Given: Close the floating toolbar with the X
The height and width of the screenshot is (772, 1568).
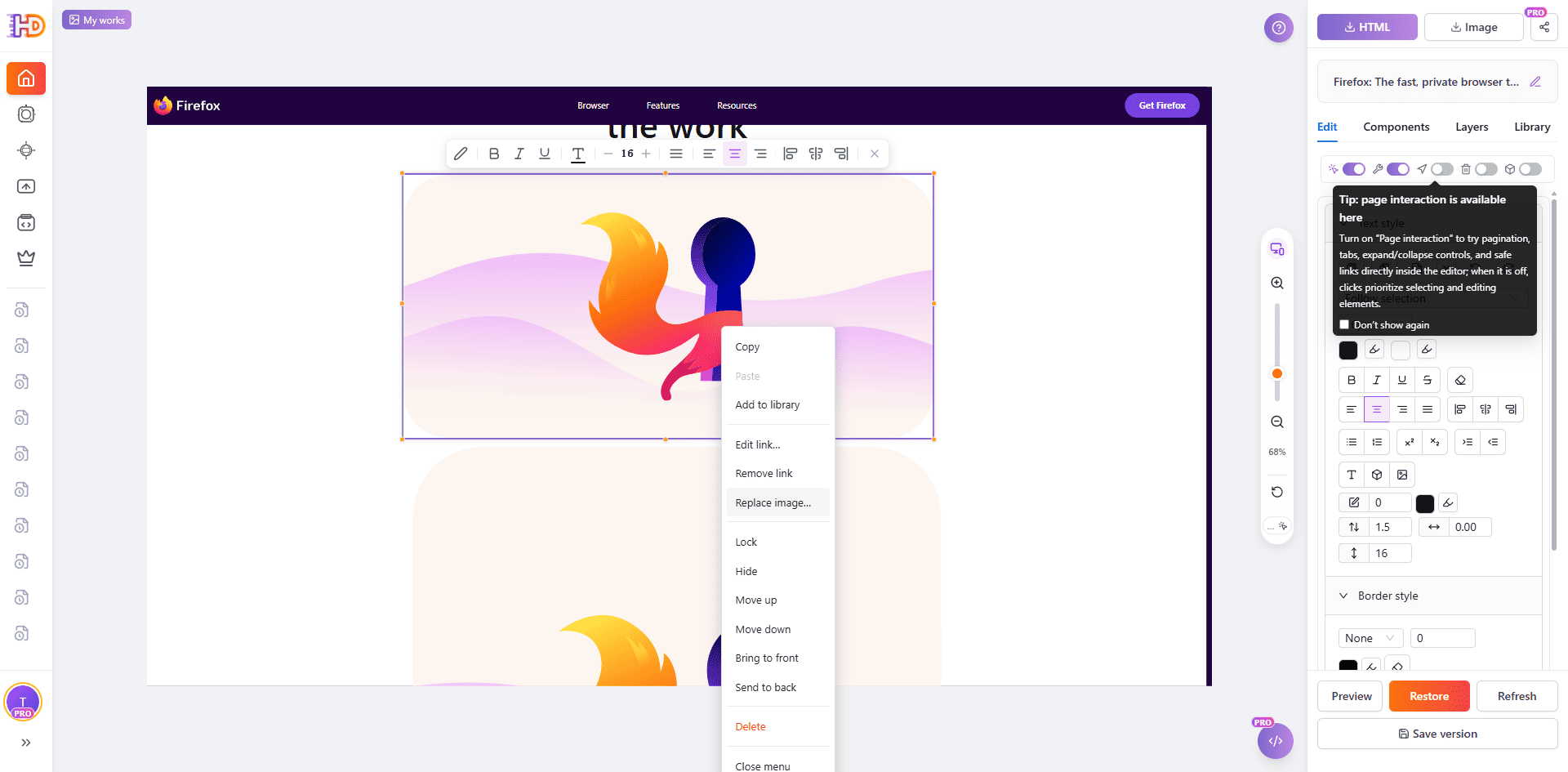Looking at the screenshot, I should point(875,154).
